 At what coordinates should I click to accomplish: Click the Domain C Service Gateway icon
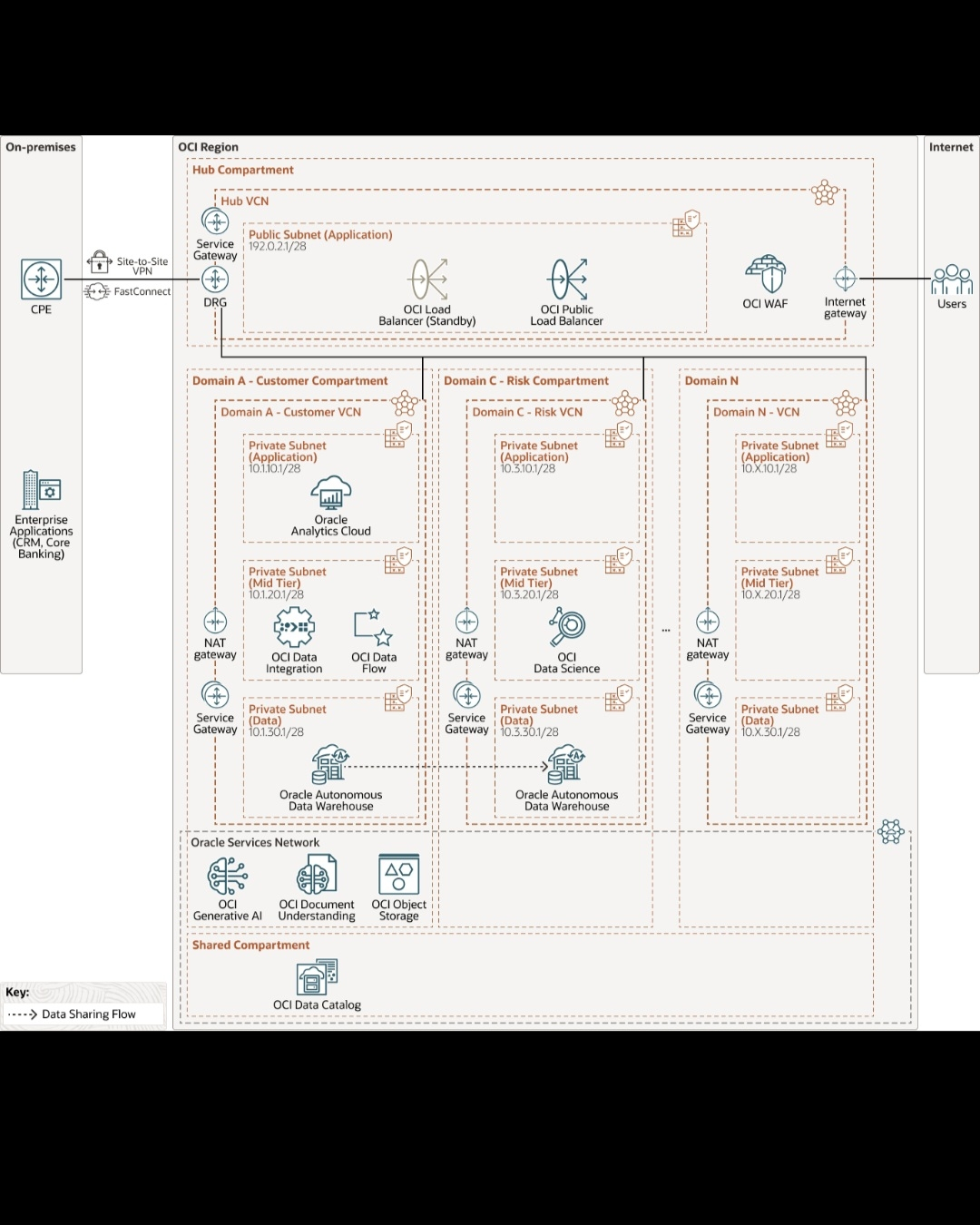click(466, 696)
